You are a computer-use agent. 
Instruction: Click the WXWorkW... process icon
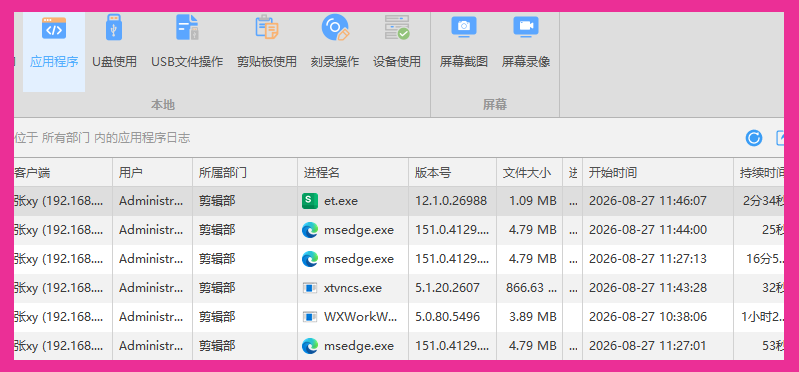click(310, 317)
